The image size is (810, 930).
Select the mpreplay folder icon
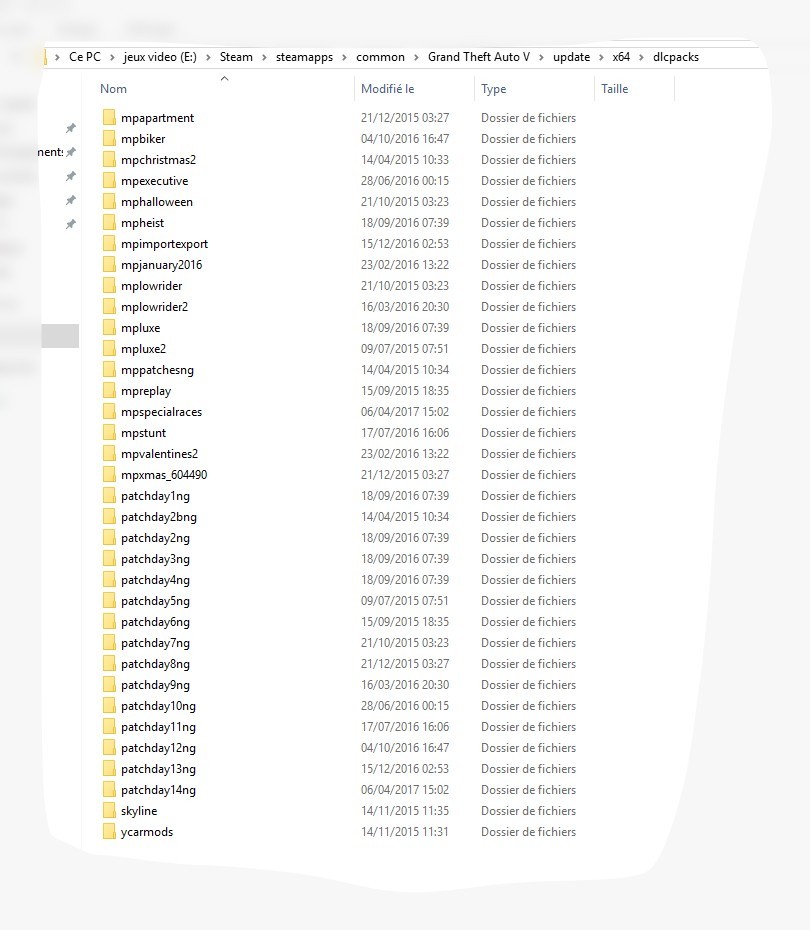[x=109, y=390]
